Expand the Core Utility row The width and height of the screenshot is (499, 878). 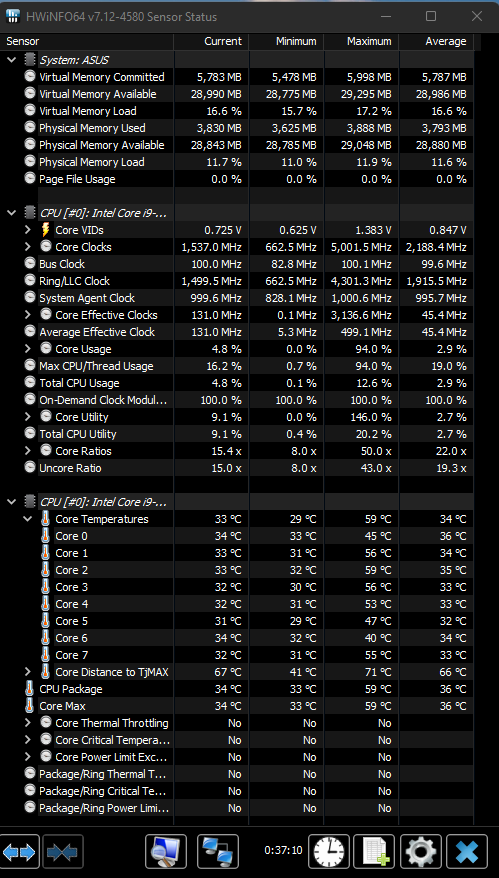[28, 417]
